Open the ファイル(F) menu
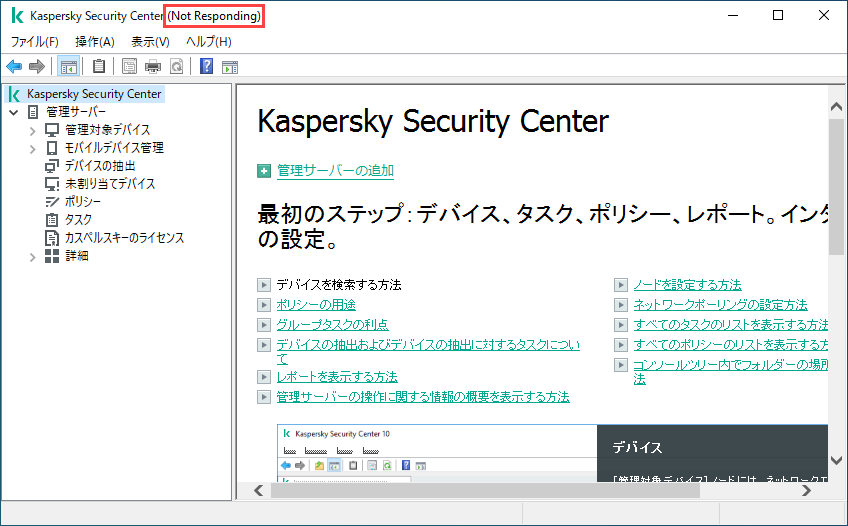This screenshot has width=848, height=526. [x=35, y=42]
